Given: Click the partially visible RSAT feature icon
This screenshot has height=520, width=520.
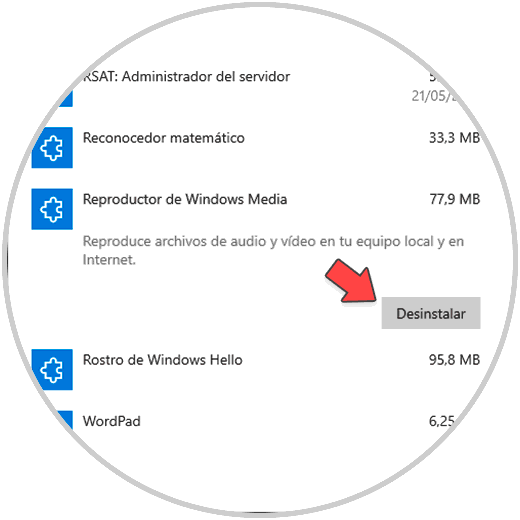Looking at the screenshot, I should coord(65,100).
